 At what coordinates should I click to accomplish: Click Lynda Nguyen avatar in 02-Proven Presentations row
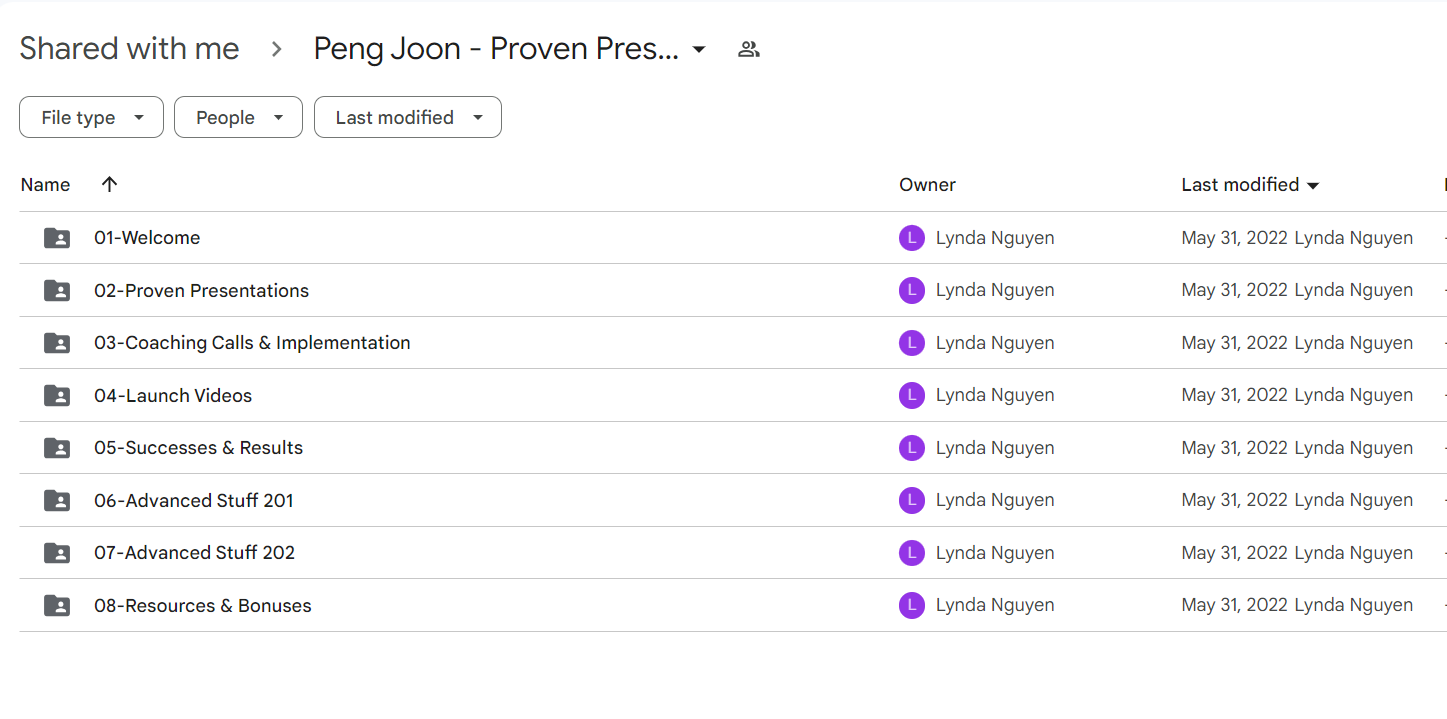[x=912, y=290]
